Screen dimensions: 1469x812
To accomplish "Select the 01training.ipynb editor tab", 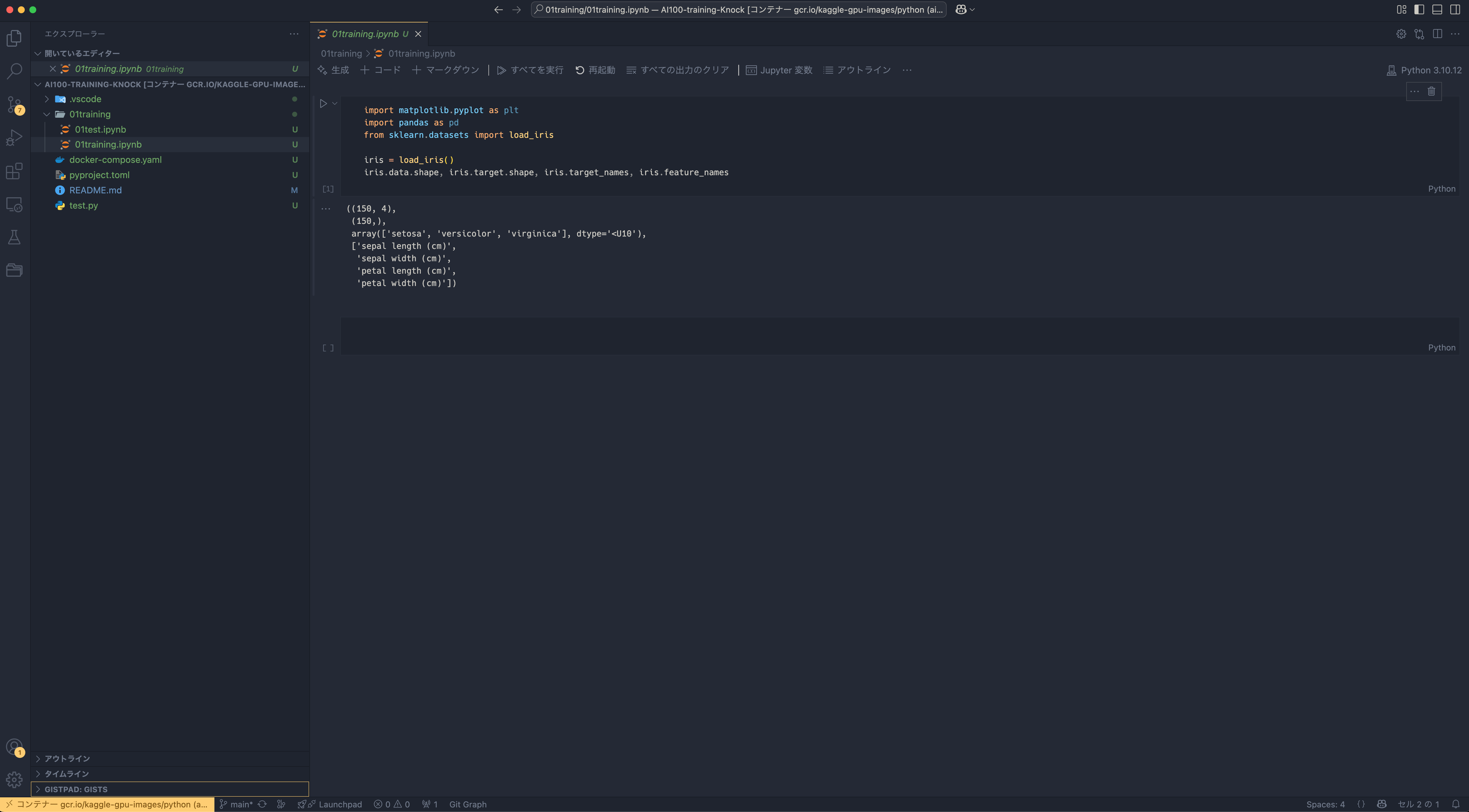I will 365,34.
